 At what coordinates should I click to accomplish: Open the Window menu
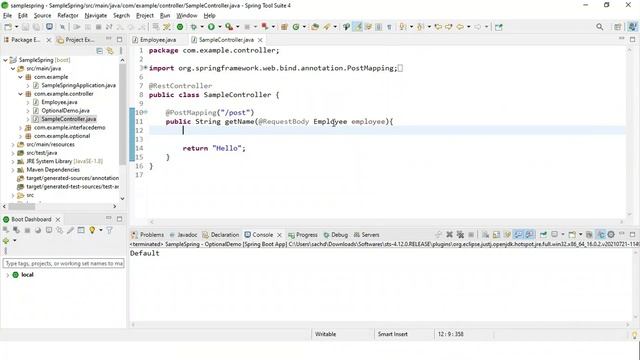point(187,16)
